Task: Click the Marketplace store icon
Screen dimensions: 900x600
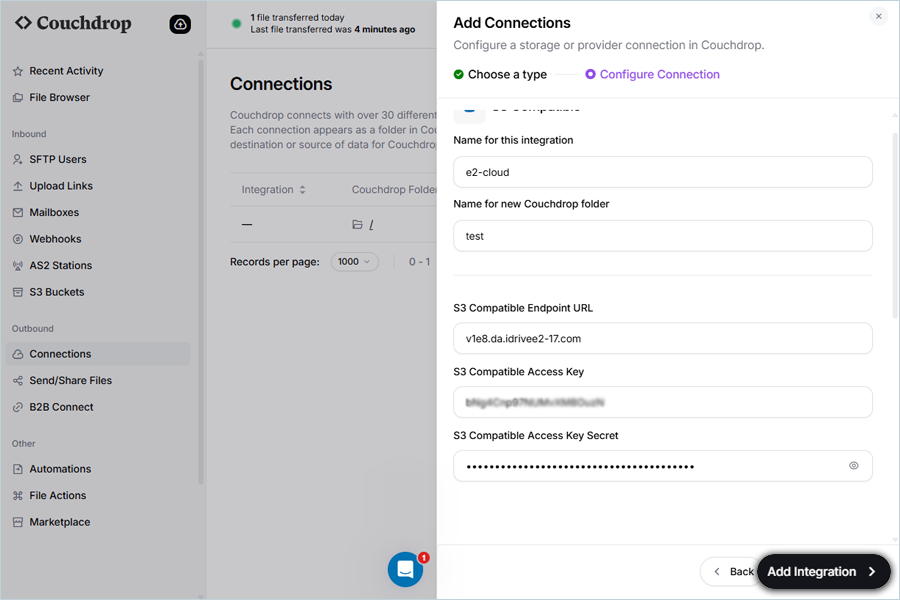Action: [18, 522]
